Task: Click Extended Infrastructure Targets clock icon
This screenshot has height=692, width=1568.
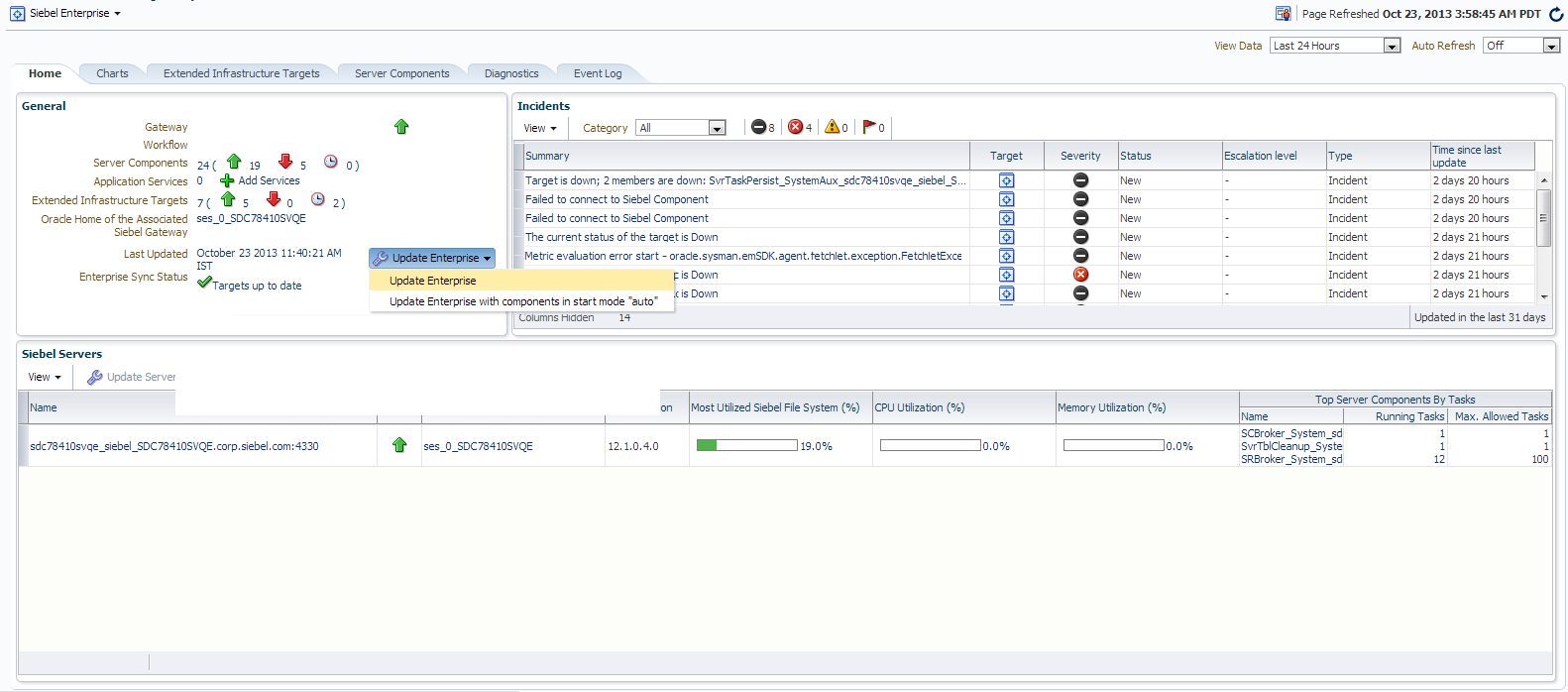Action: (x=318, y=199)
